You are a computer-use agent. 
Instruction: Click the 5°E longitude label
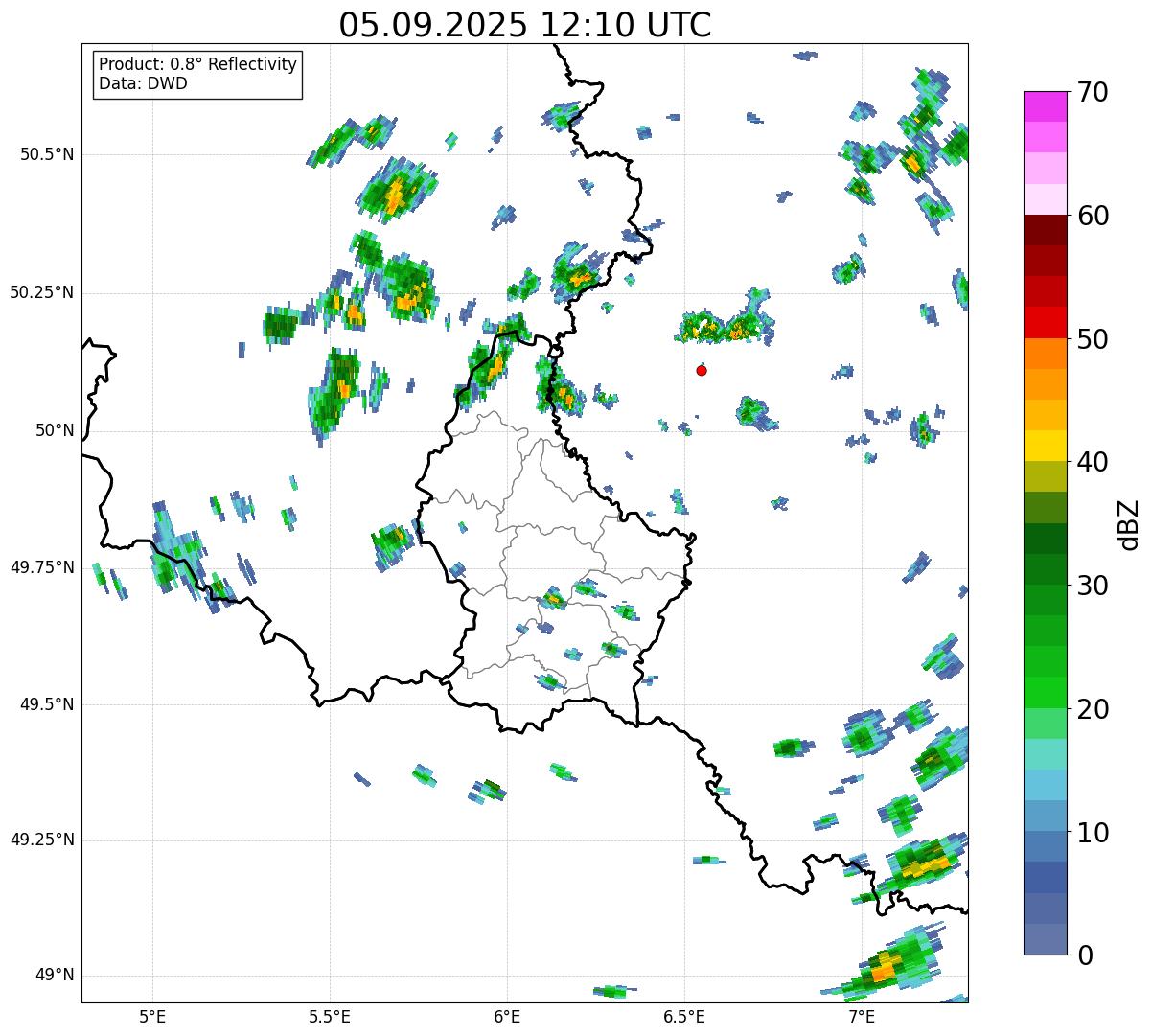click(152, 1016)
